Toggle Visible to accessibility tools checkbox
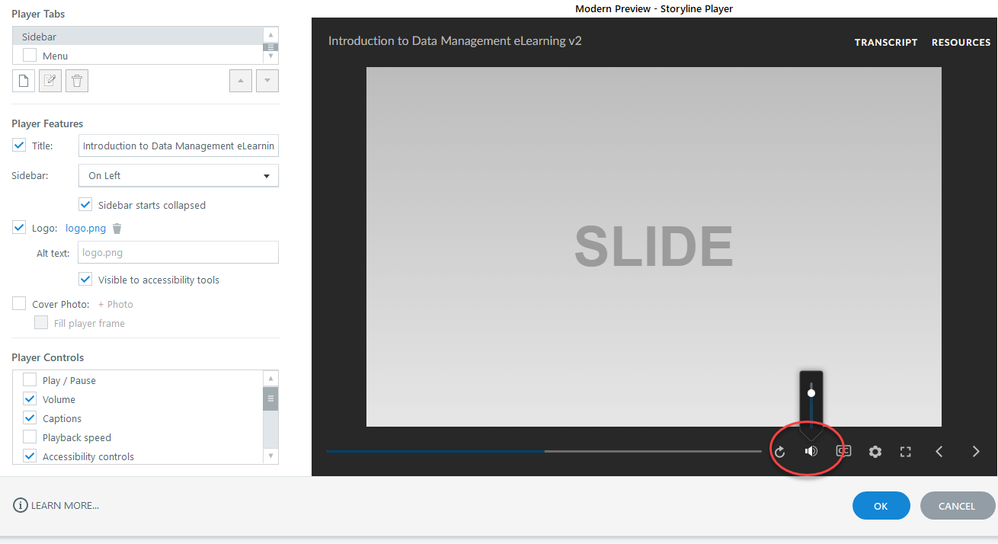The width and height of the screenshot is (998, 544). (85, 279)
